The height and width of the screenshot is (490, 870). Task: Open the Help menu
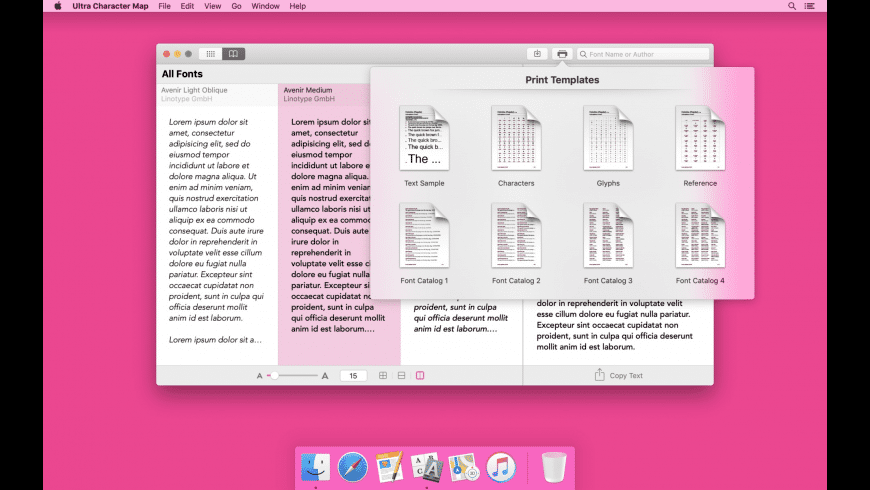click(297, 6)
